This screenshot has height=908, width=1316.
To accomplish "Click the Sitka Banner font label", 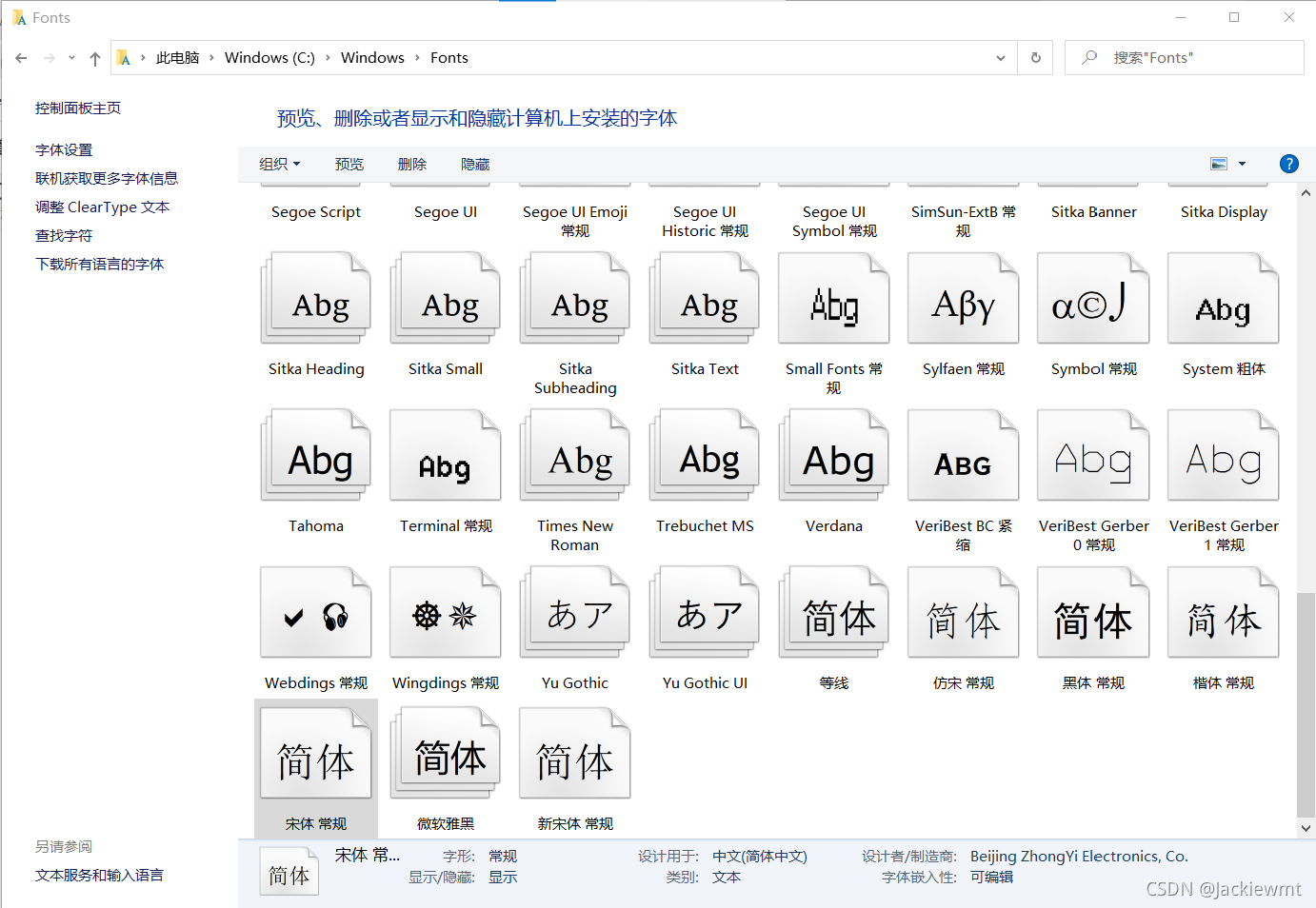I will coord(1093,212).
